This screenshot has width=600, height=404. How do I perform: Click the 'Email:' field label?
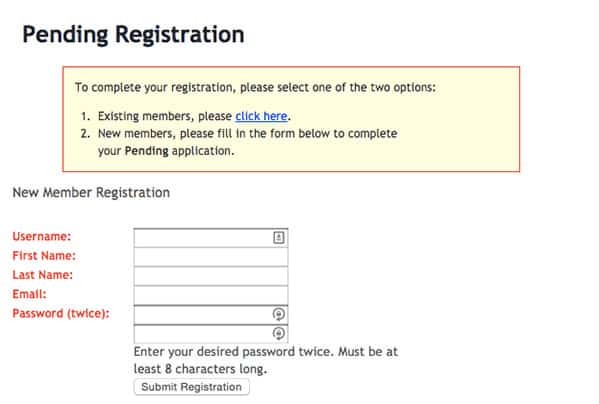click(29, 294)
